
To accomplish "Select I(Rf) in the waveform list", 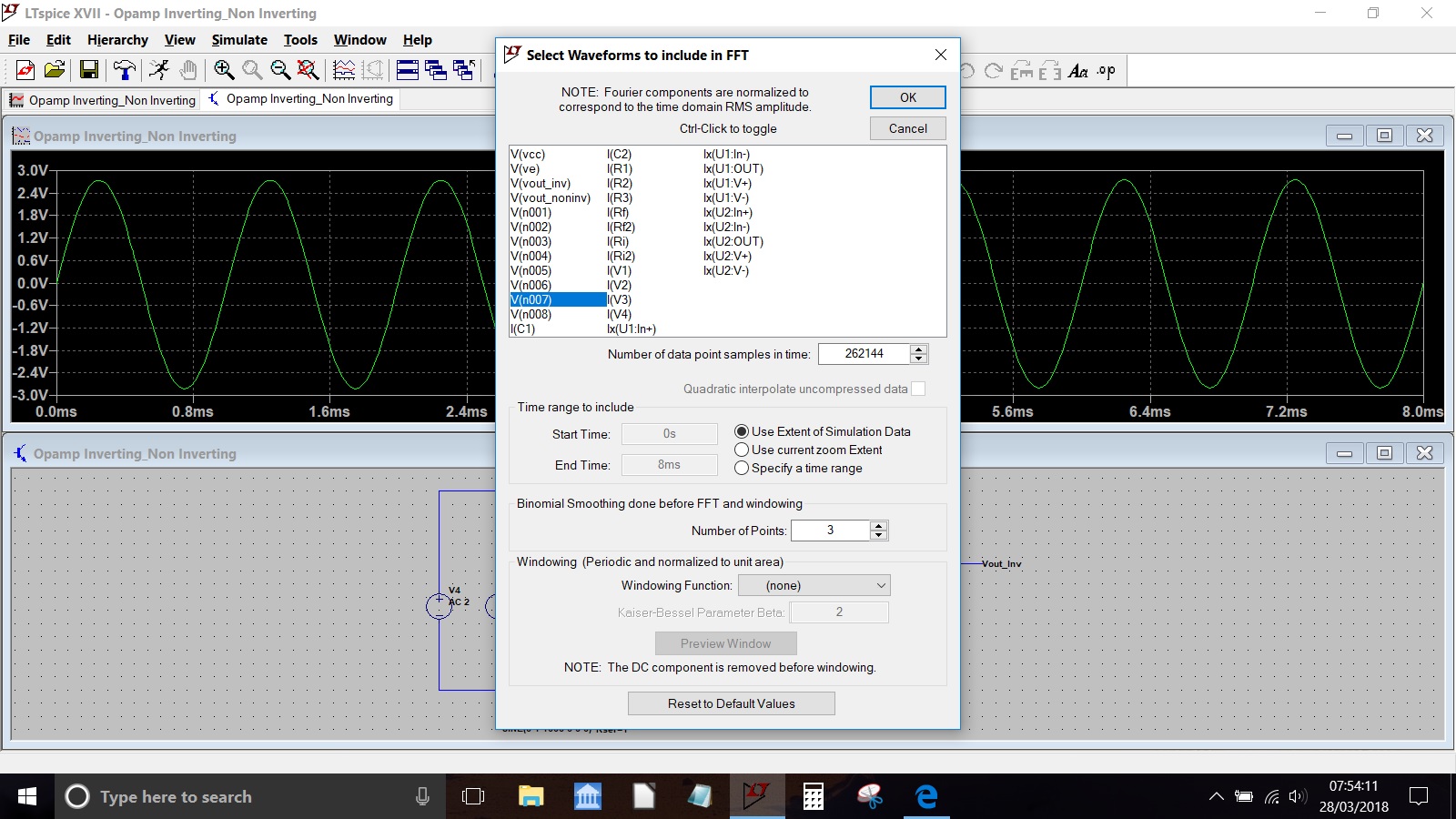I will pyautogui.click(x=618, y=212).
